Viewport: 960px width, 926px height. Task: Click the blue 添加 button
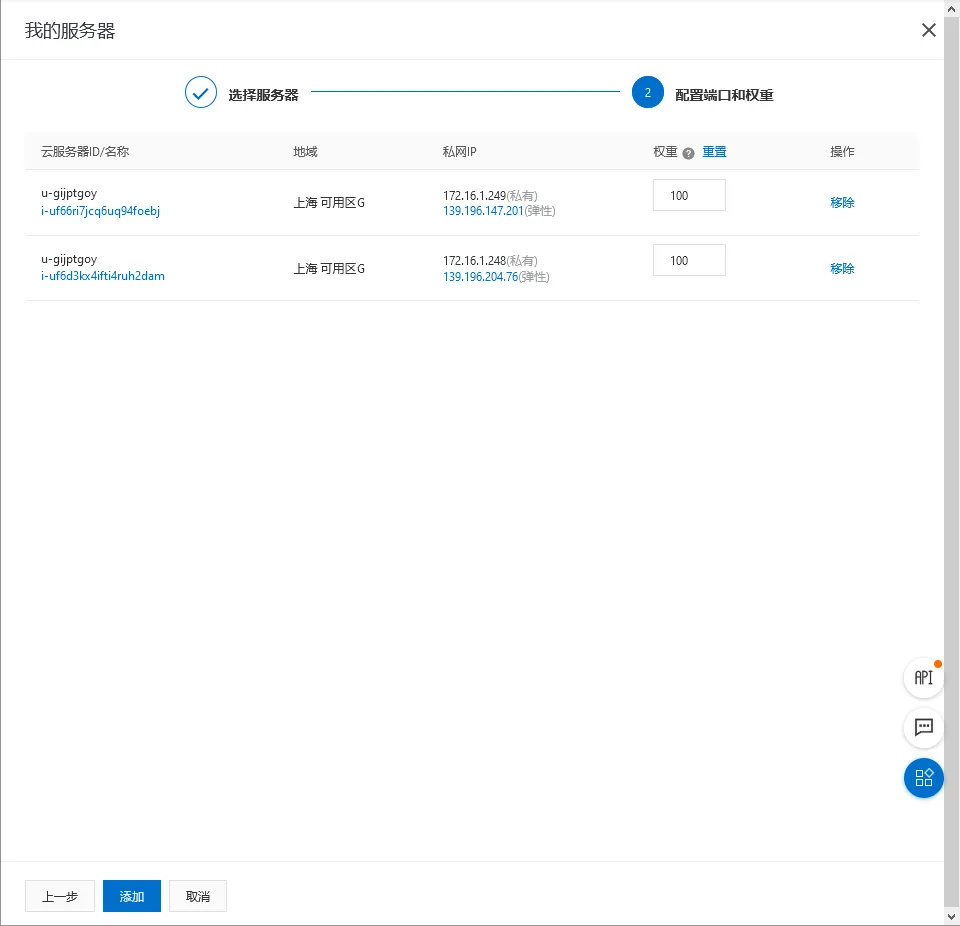(x=132, y=896)
